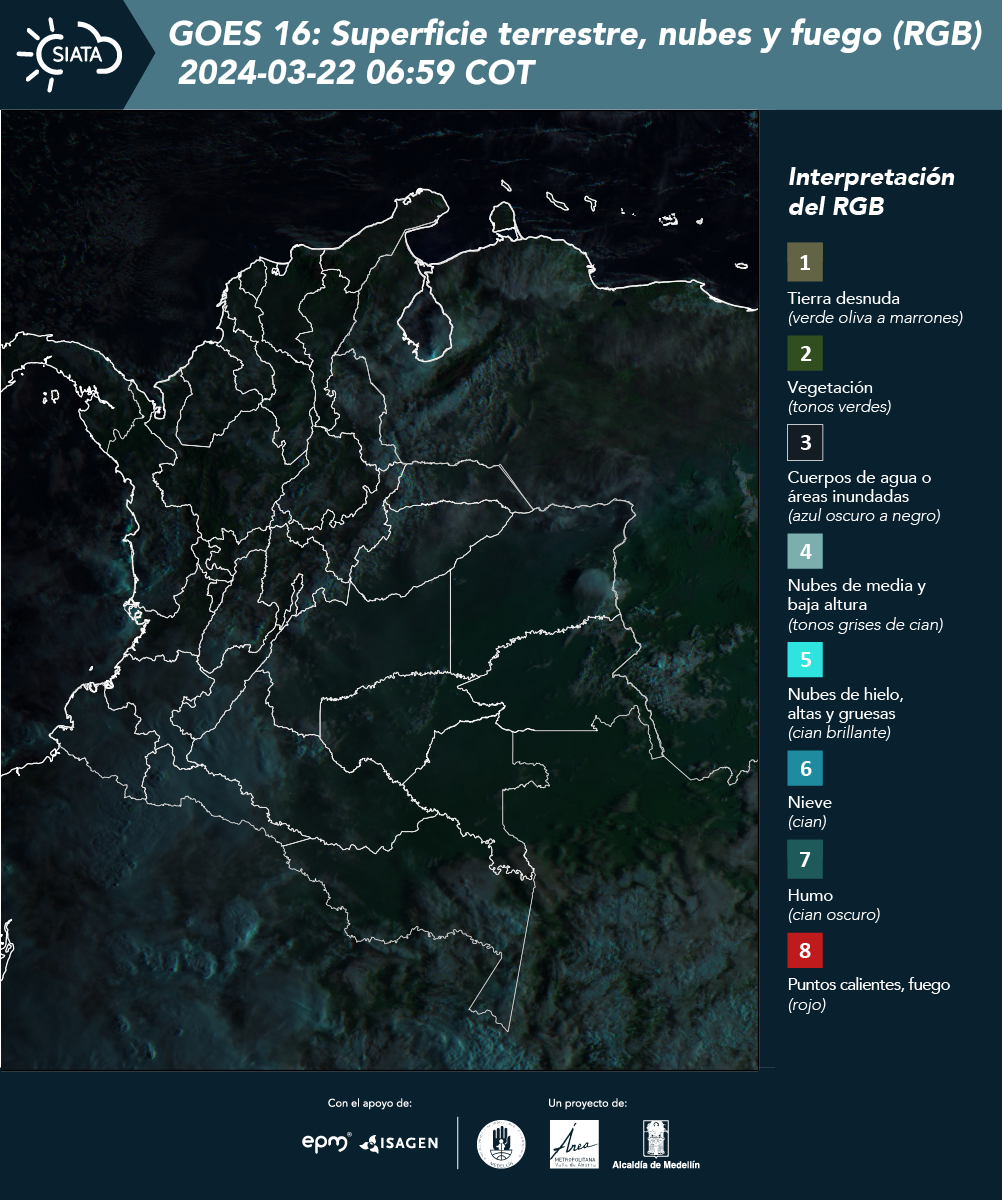Click the Nieve label
The image size is (1002, 1200).
[810, 802]
